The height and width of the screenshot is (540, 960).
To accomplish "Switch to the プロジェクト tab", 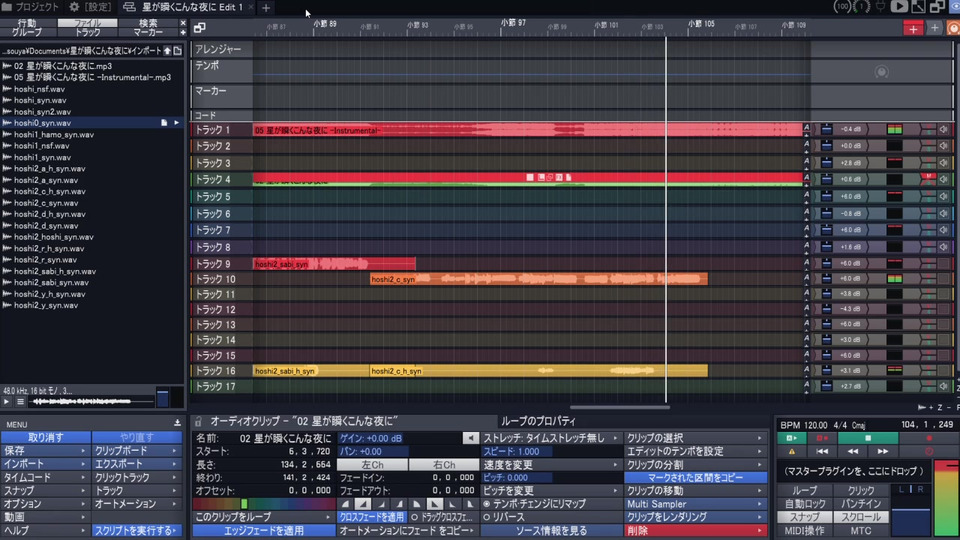I will click(31, 7).
